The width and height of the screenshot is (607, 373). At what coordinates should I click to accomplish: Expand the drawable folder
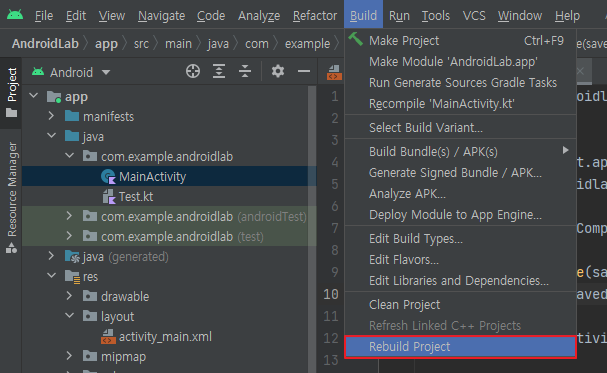69,296
